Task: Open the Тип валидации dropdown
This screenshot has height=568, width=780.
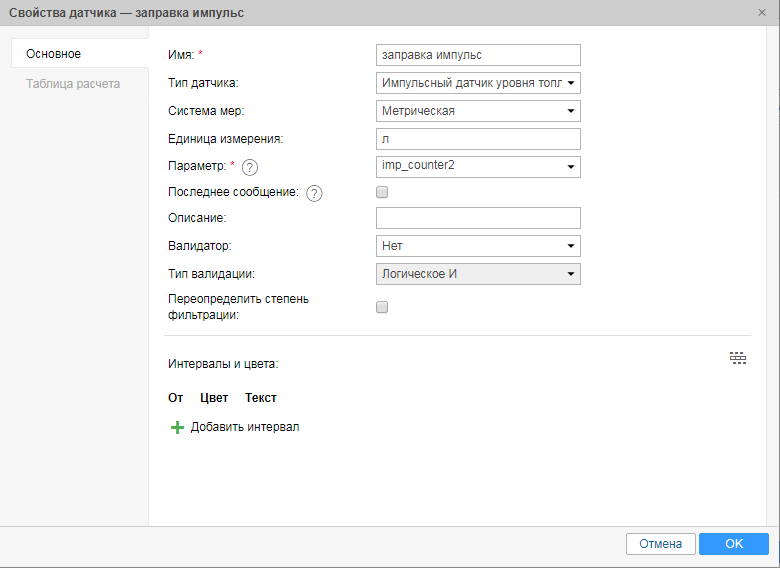Action: pos(478,273)
